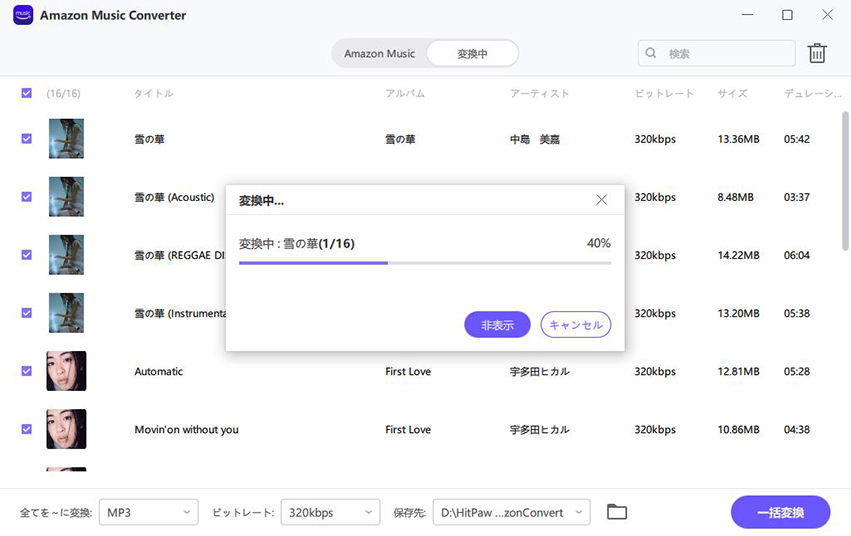Image resolution: width=851 pixels, height=536 pixels.
Task: Click First Love album in Automatic row
Action: tap(408, 371)
